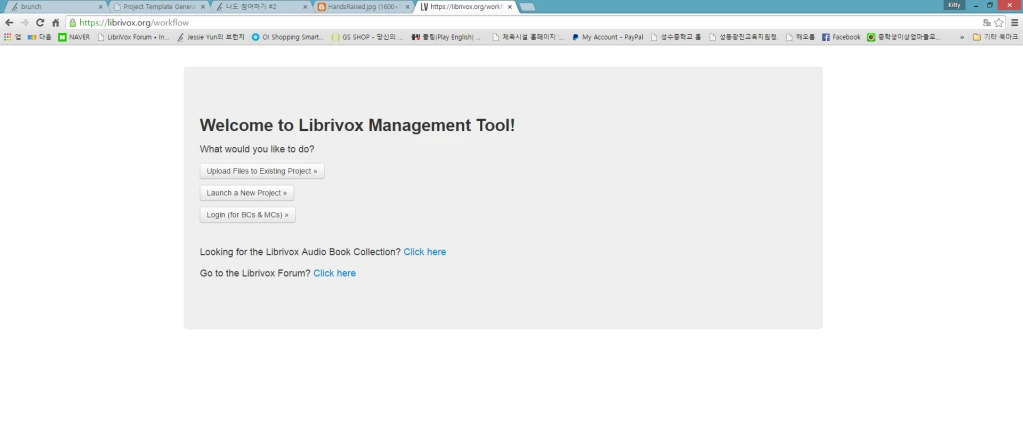
Task: Follow the Audio Book Collection Click here link
Action: tap(425, 252)
